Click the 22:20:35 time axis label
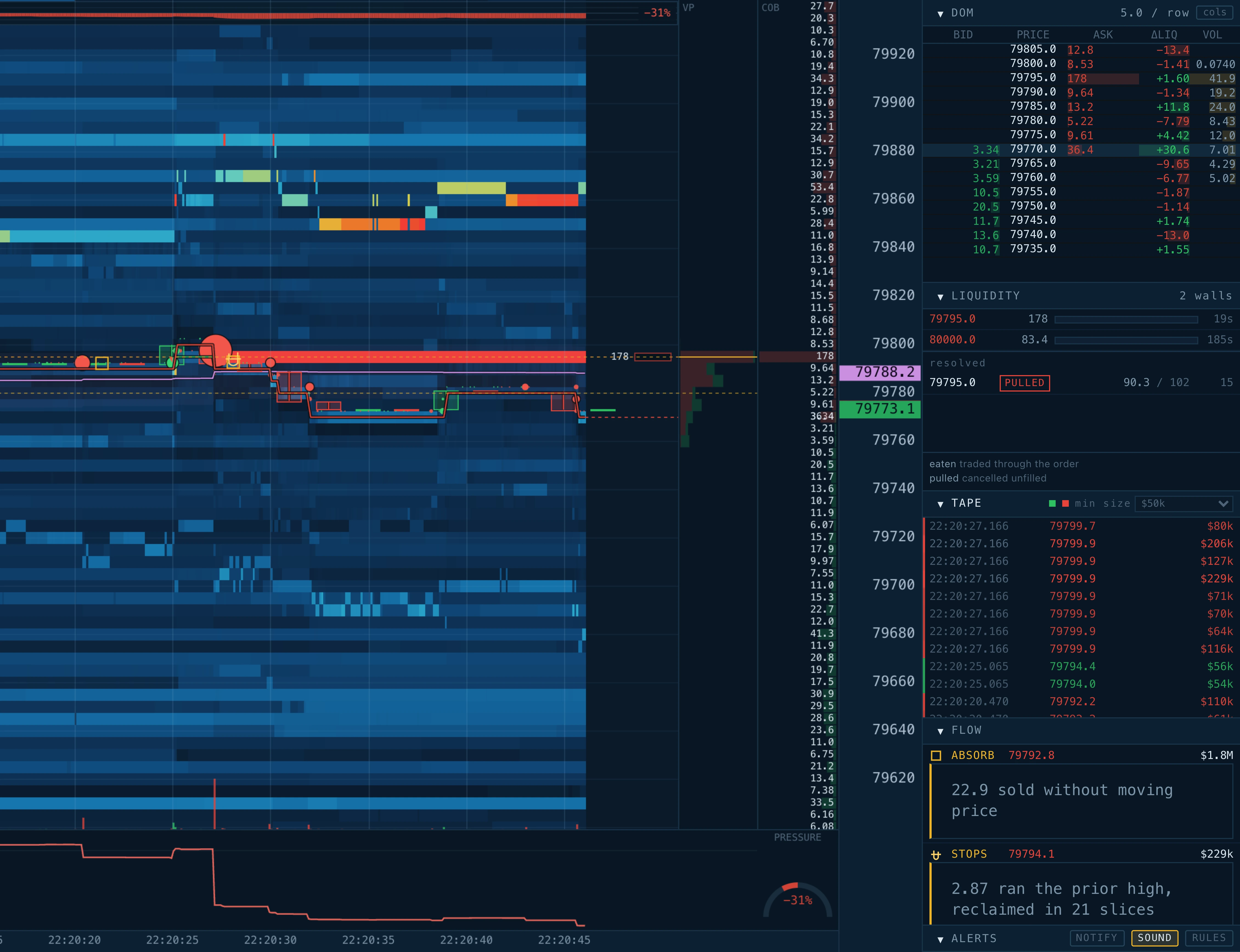 368,940
